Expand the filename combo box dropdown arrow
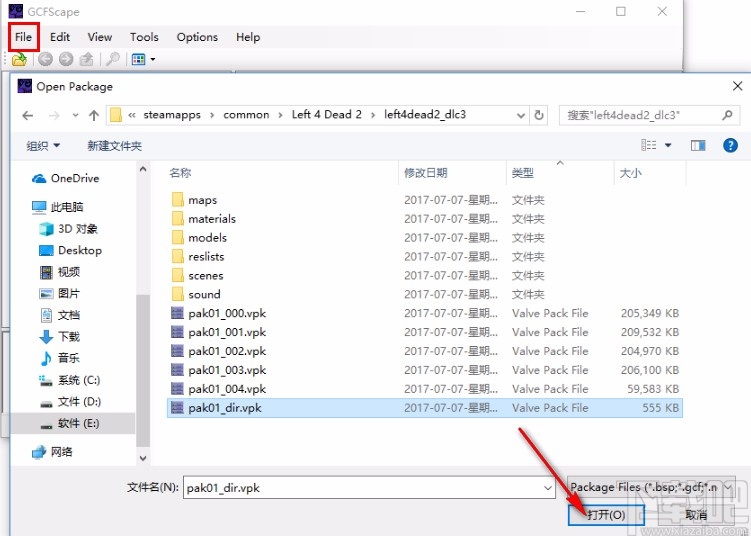The image size is (751, 536). 548,488
